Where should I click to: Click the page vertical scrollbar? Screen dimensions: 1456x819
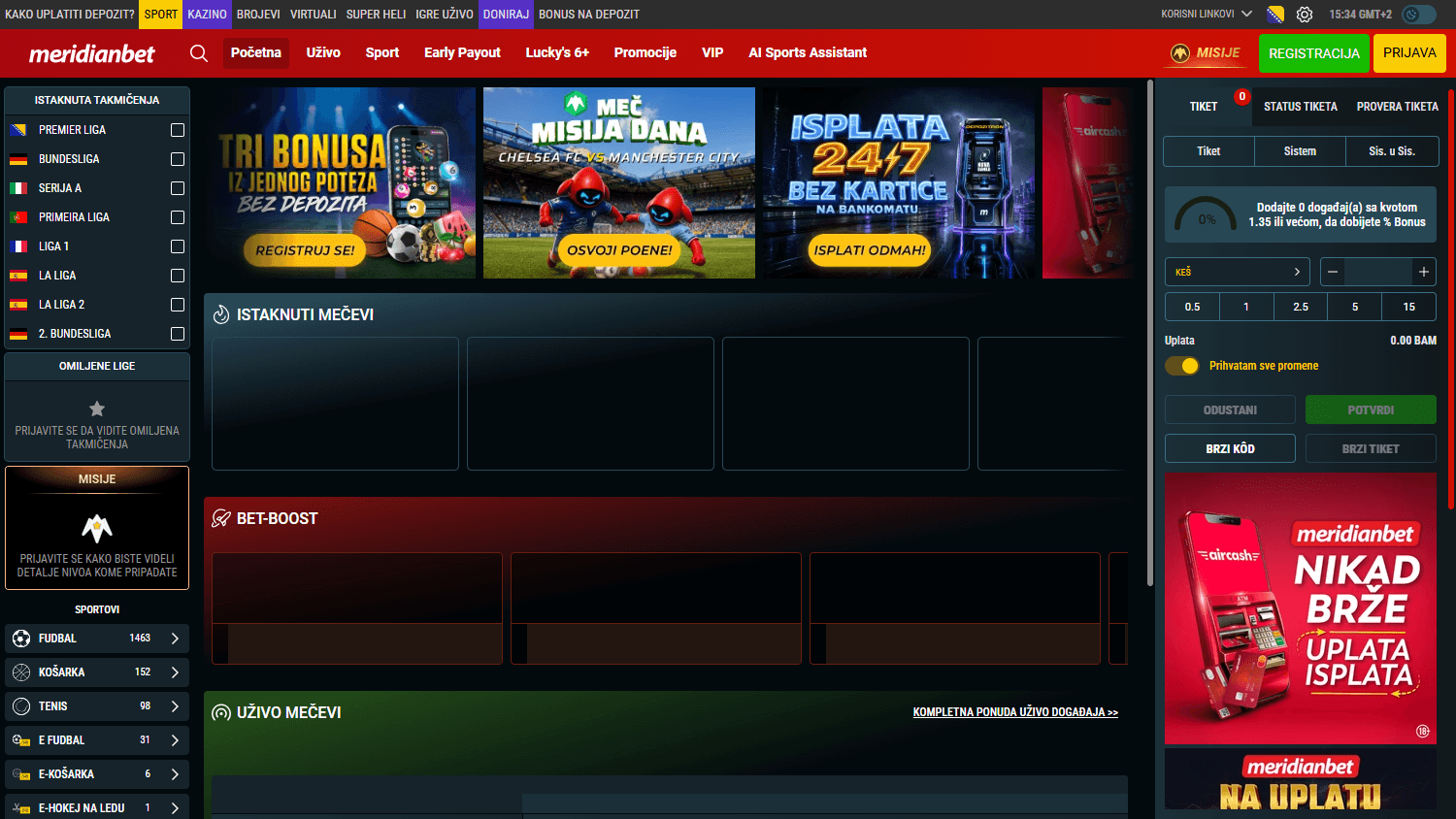[1150, 334]
